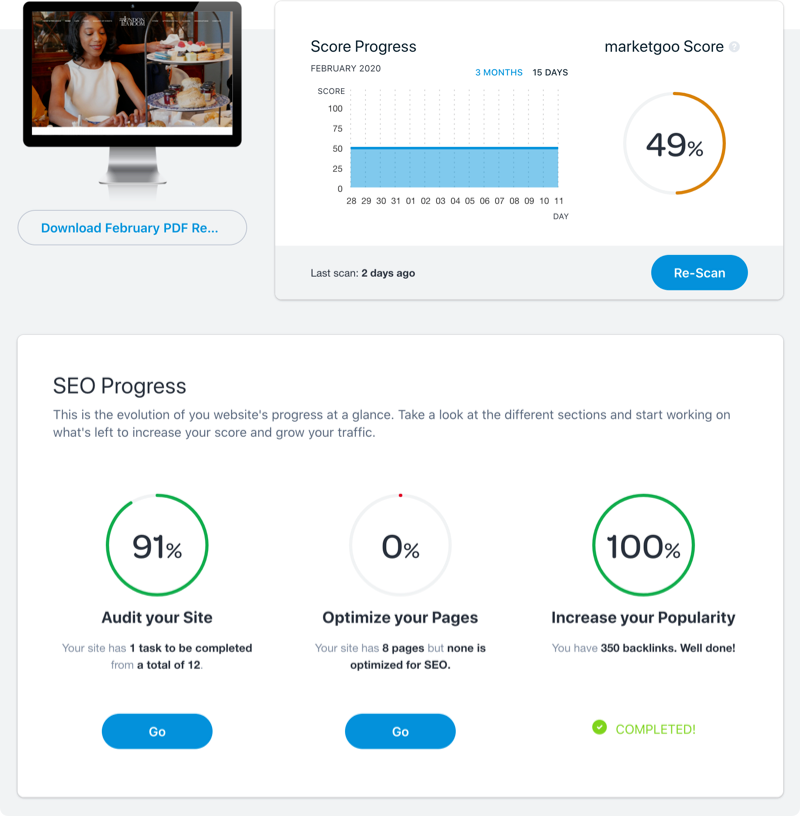Switch chart to 3 MONTHS view
Screen dimensions: 800x816
pyautogui.click(x=498, y=73)
